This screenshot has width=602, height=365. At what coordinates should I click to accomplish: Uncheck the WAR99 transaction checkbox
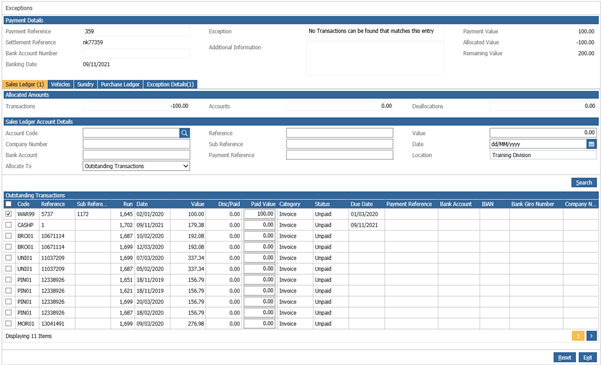coord(8,214)
